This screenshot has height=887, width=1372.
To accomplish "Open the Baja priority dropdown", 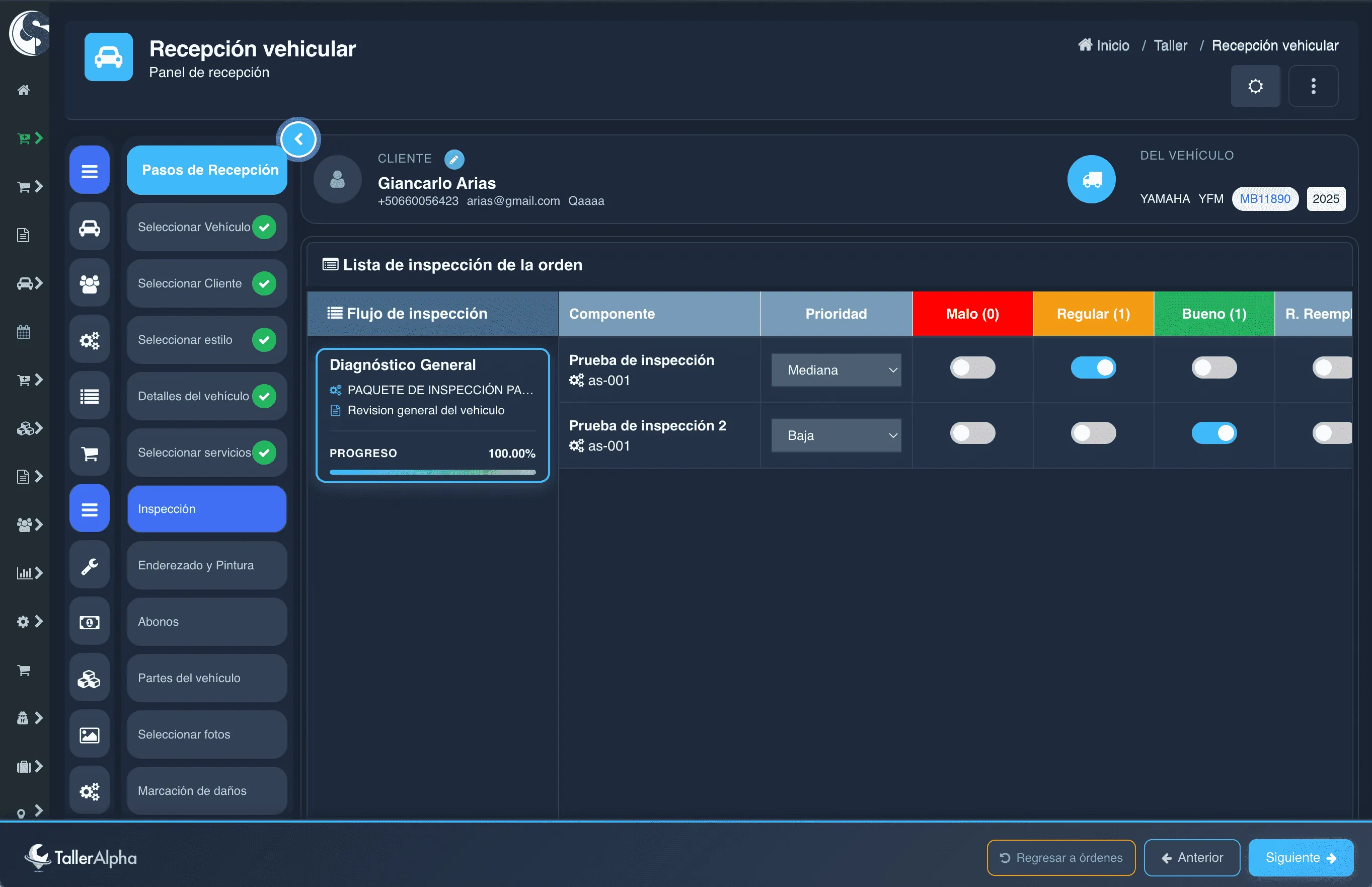I will point(835,436).
